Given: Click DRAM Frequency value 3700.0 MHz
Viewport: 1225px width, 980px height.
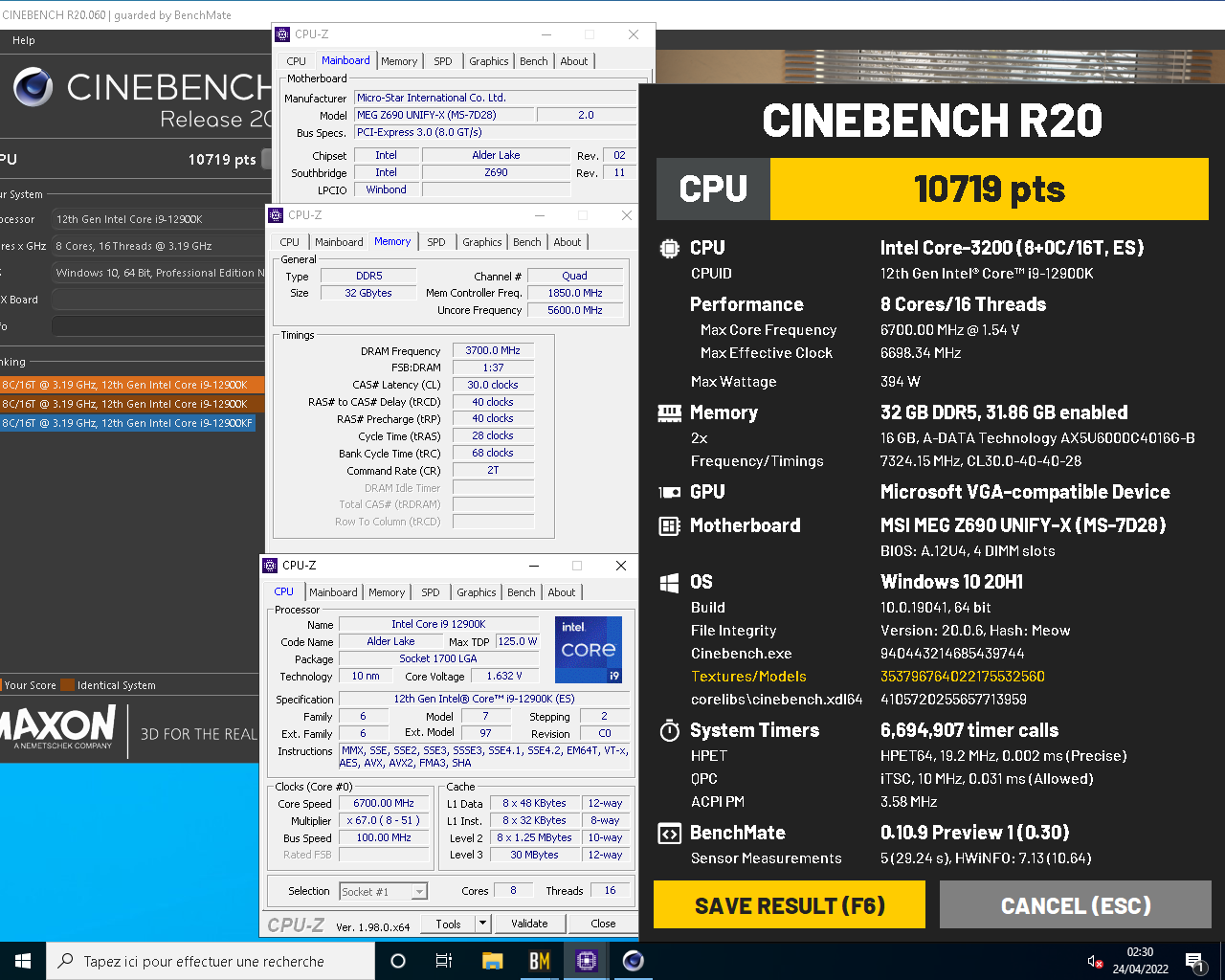Looking at the screenshot, I should pyautogui.click(x=493, y=351).
